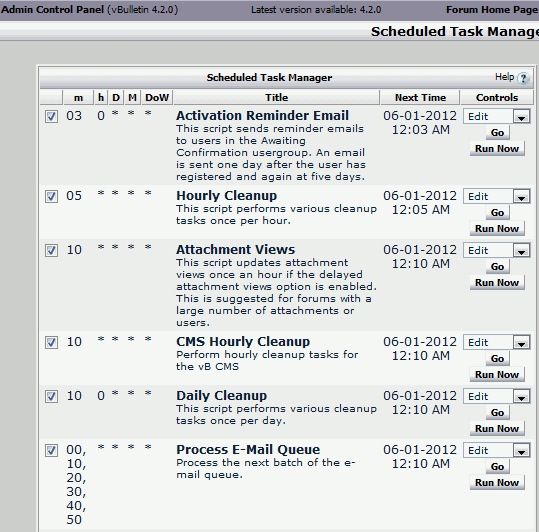Screen dimensions: 539x532
Task: Click the Process E-Mail Queue title
Action: (x=248, y=450)
